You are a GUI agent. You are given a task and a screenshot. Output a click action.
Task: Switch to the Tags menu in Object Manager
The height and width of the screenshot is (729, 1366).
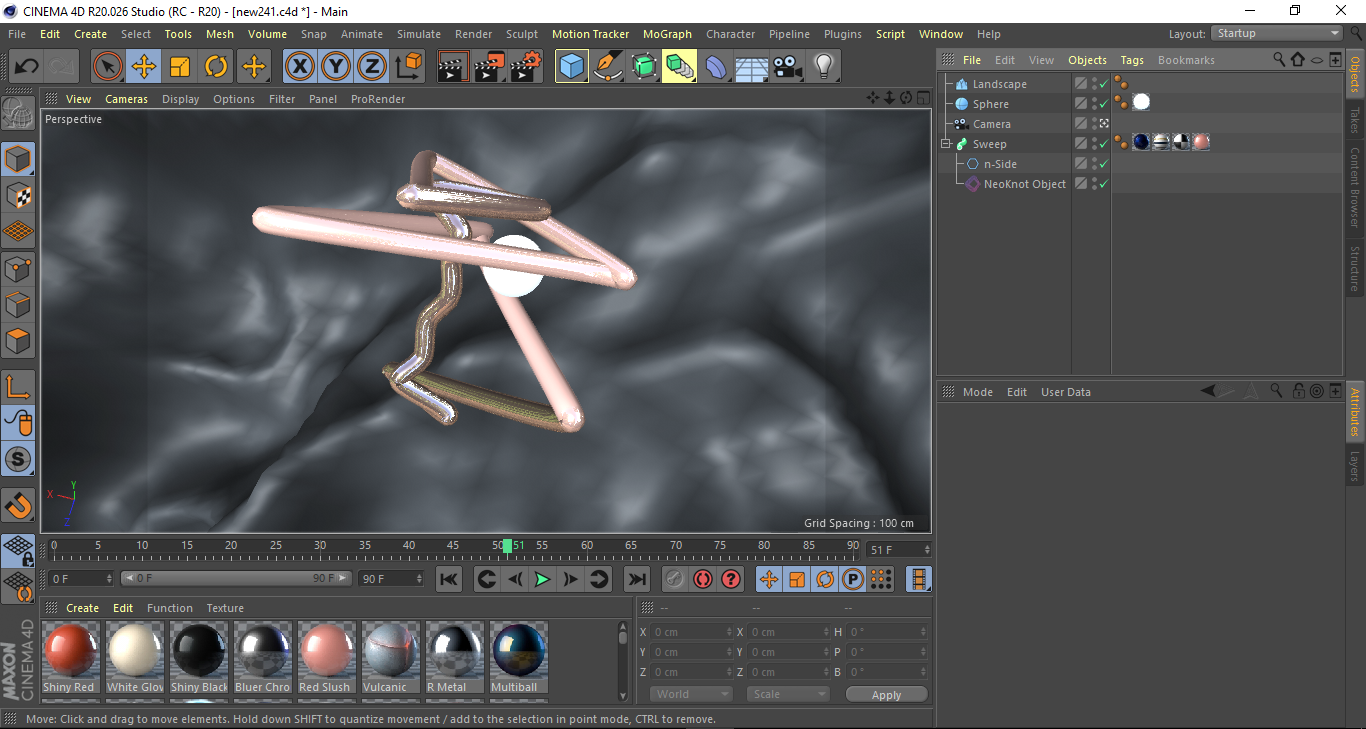coord(1132,60)
